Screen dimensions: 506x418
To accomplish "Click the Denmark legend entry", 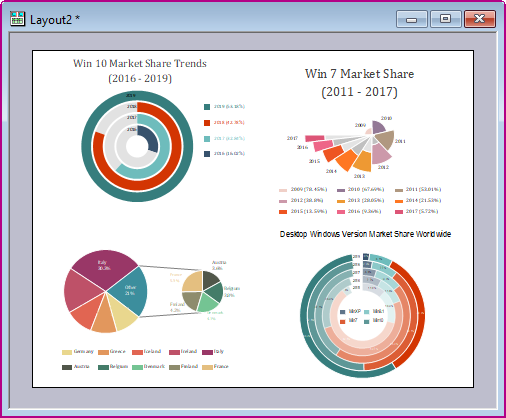I will [149, 367].
